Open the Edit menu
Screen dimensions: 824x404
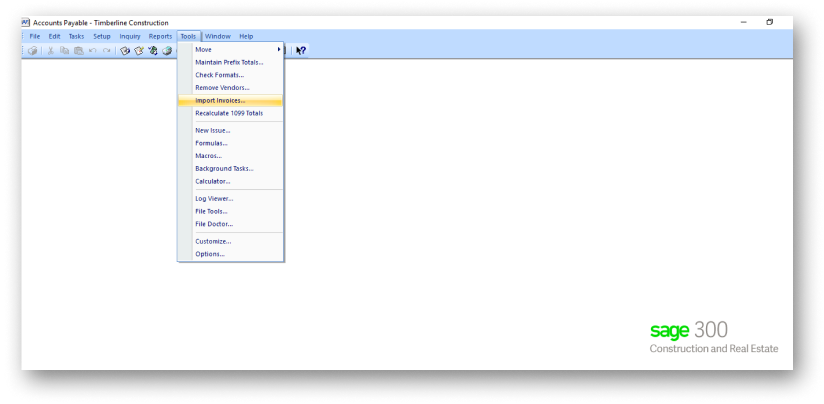pos(55,36)
